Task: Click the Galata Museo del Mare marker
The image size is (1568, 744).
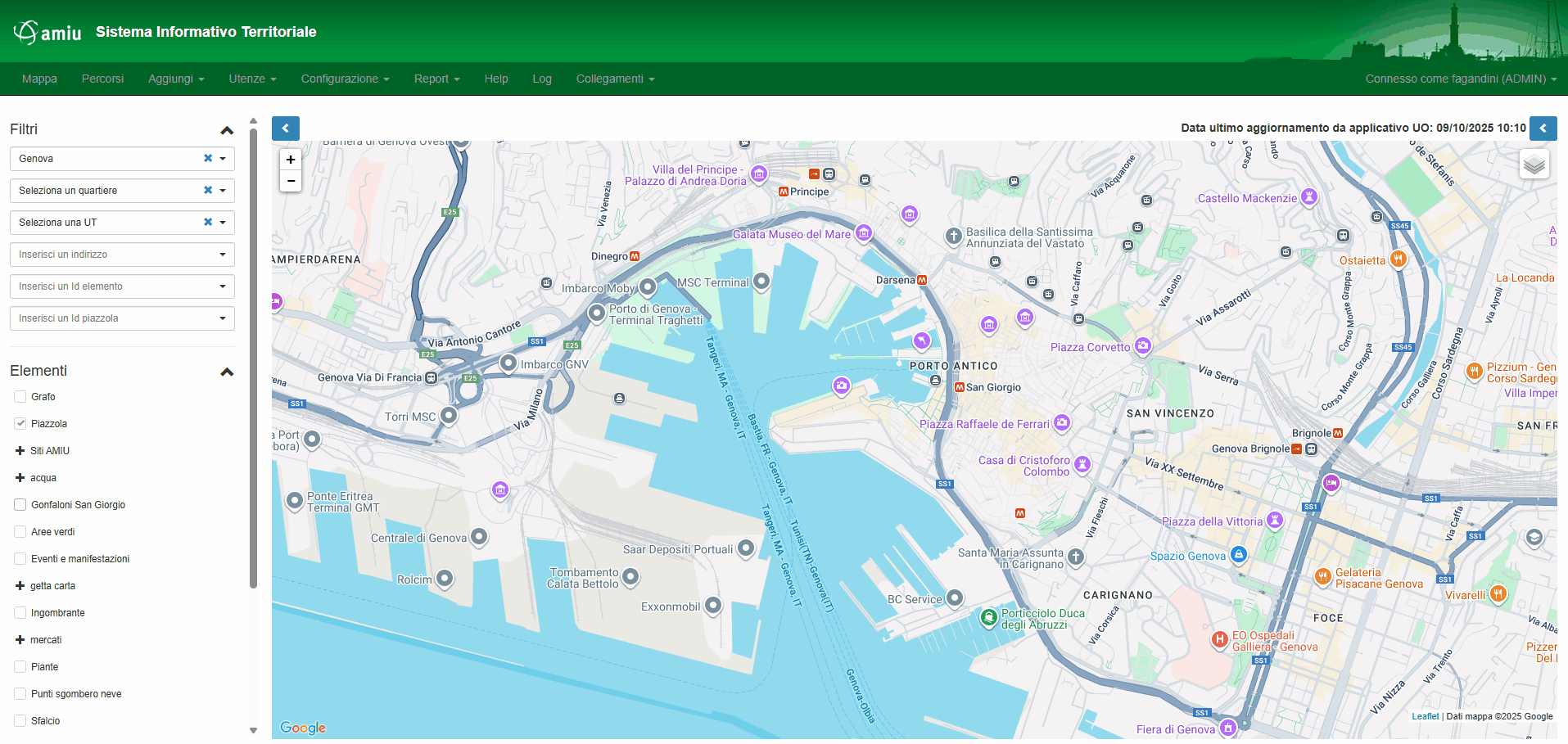Action: tap(864, 233)
